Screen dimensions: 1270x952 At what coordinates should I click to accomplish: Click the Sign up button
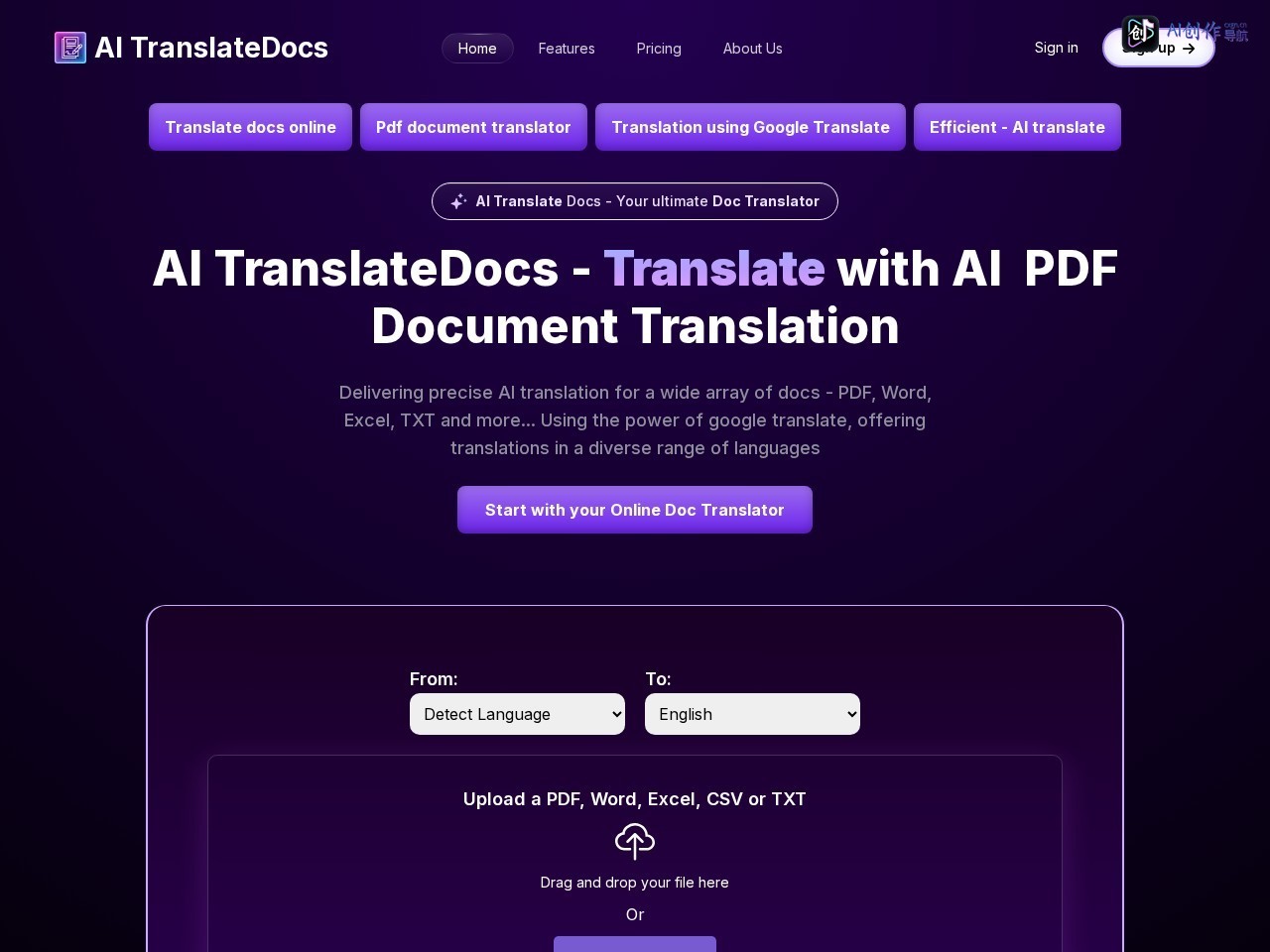(x=1159, y=48)
